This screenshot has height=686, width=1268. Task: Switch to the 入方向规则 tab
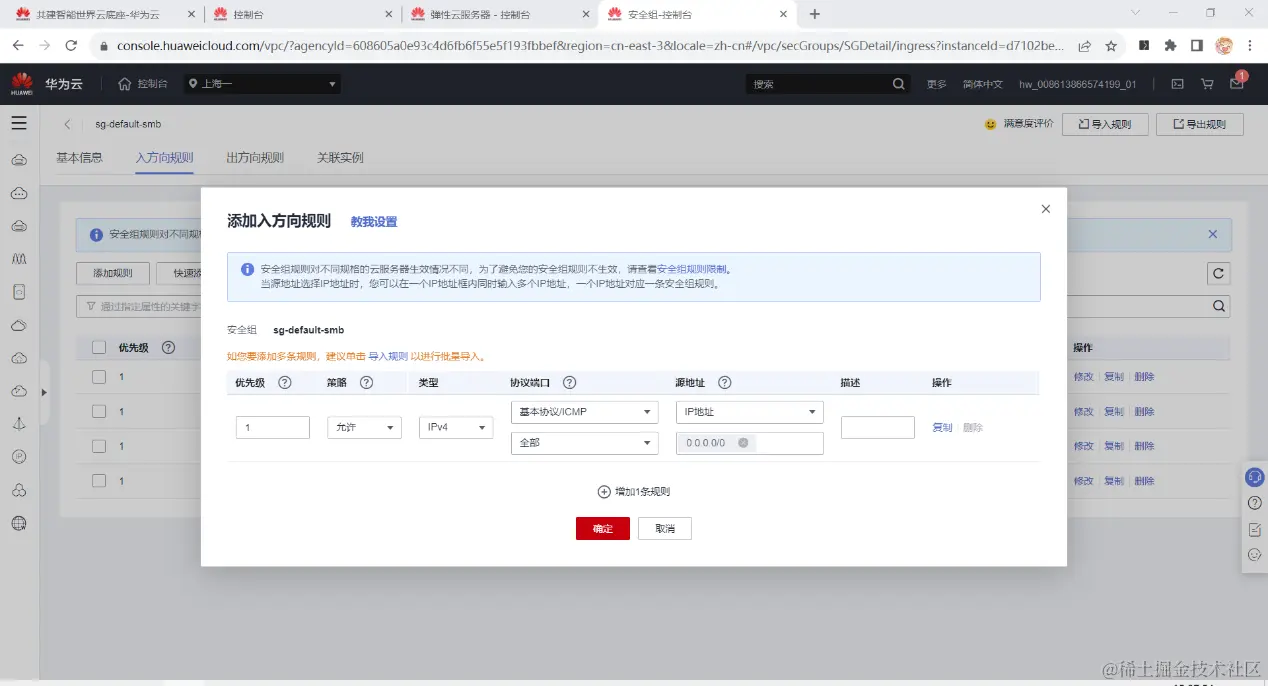point(164,158)
